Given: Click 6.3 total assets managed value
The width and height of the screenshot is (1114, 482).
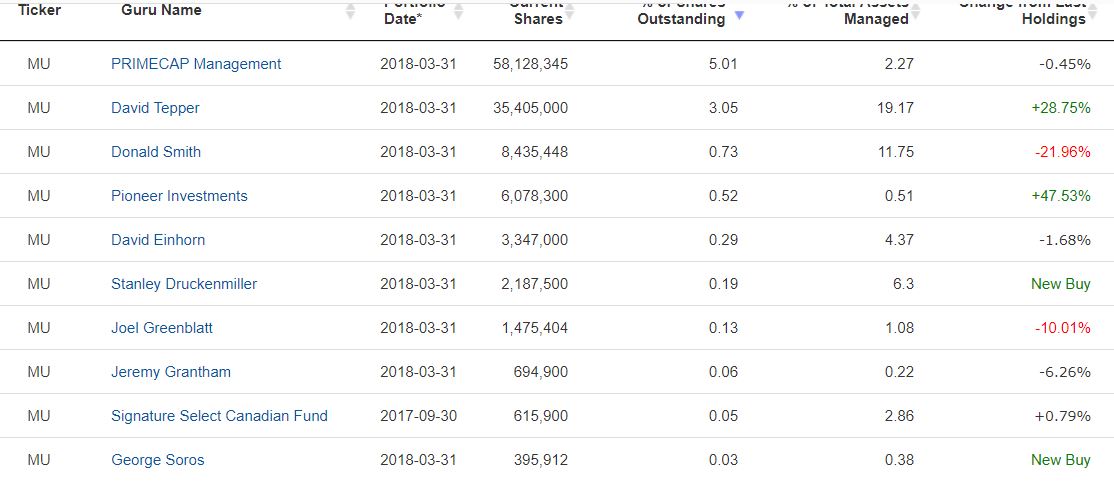Looking at the screenshot, I should [x=904, y=284].
